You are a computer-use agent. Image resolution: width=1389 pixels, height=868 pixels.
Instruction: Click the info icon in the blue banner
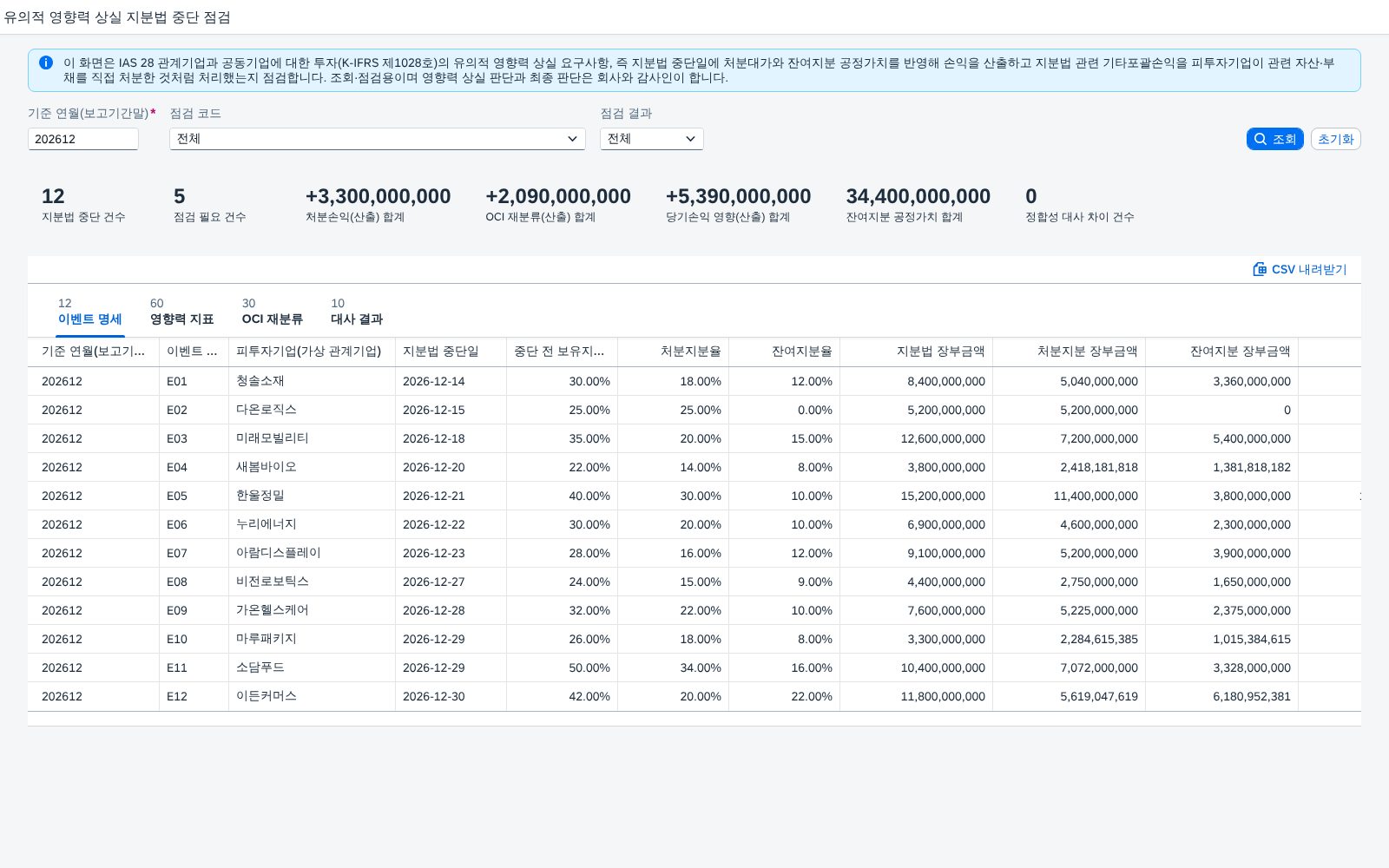pyautogui.click(x=46, y=62)
